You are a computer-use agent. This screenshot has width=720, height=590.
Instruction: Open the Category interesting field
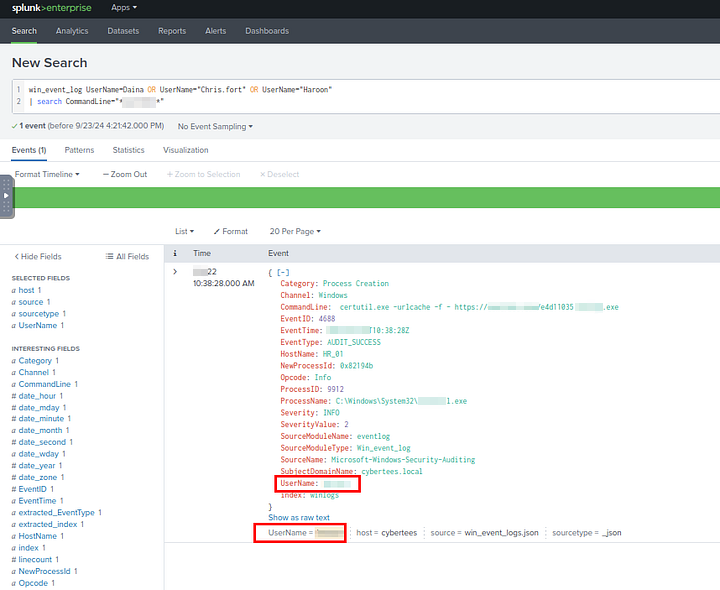click(x=35, y=361)
